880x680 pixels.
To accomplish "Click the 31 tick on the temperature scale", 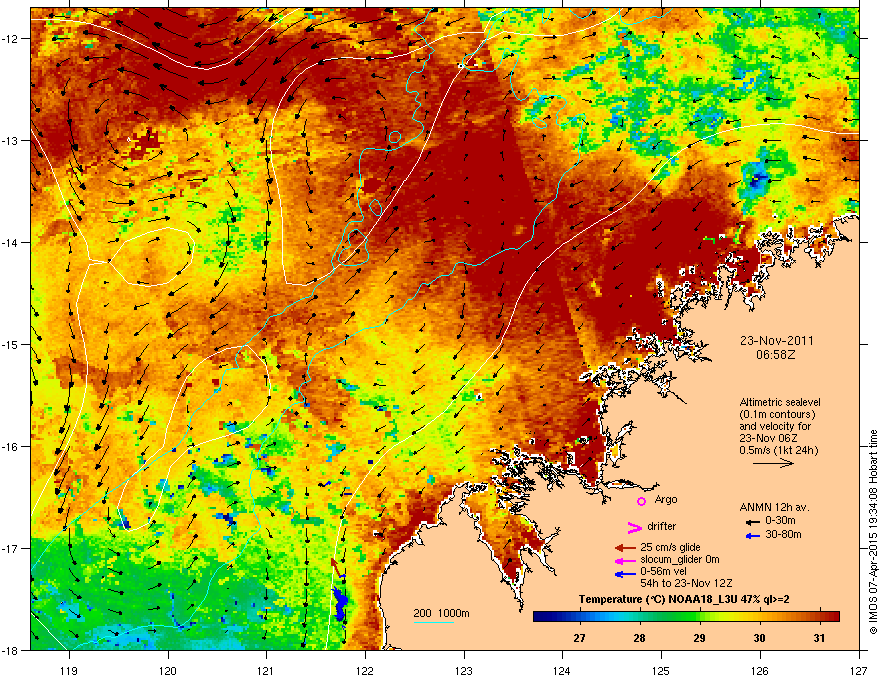I will click(819, 638).
